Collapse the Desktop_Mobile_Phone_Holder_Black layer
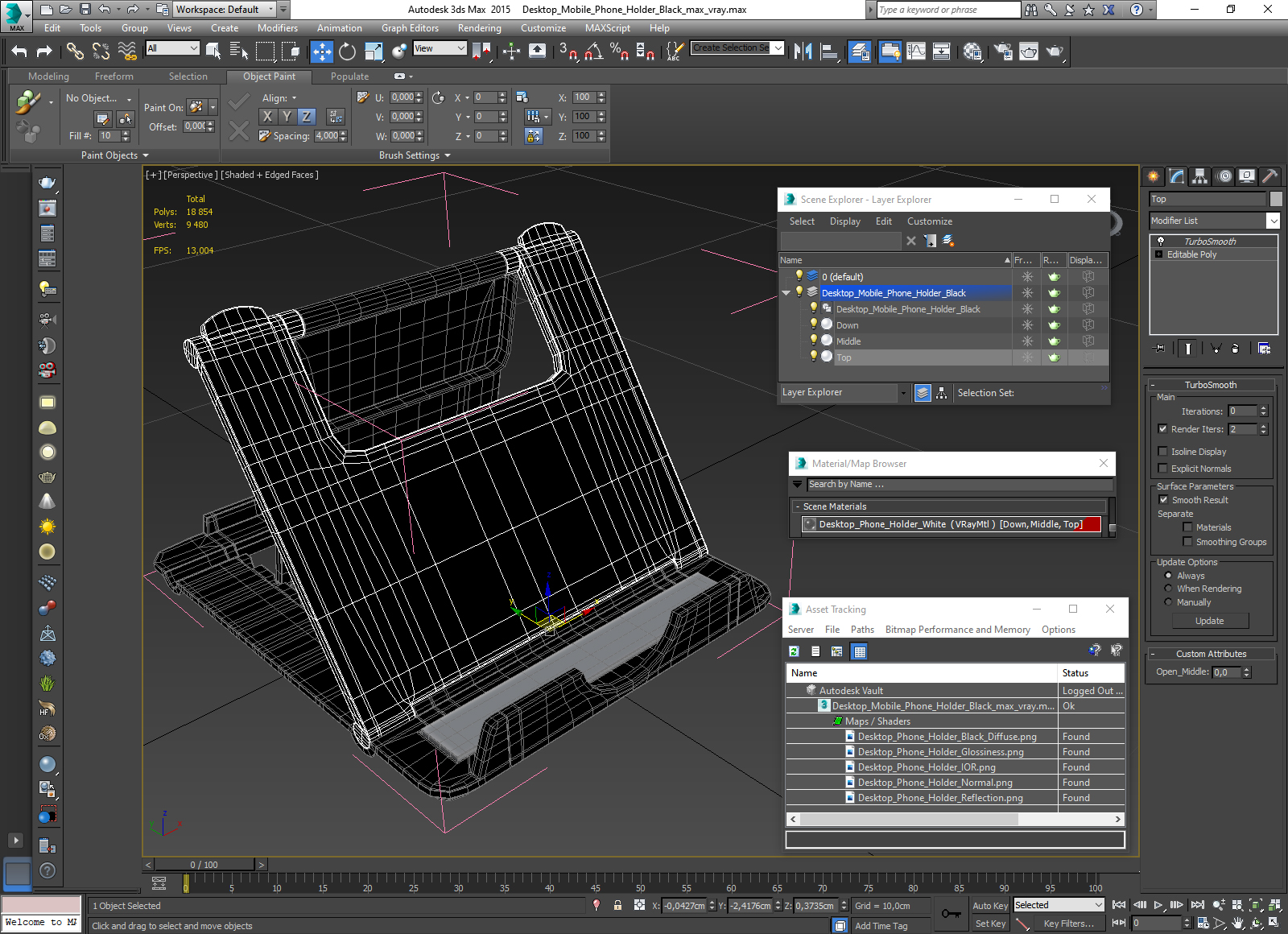Image resolution: width=1288 pixels, height=934 pixels. pos(786,293)
